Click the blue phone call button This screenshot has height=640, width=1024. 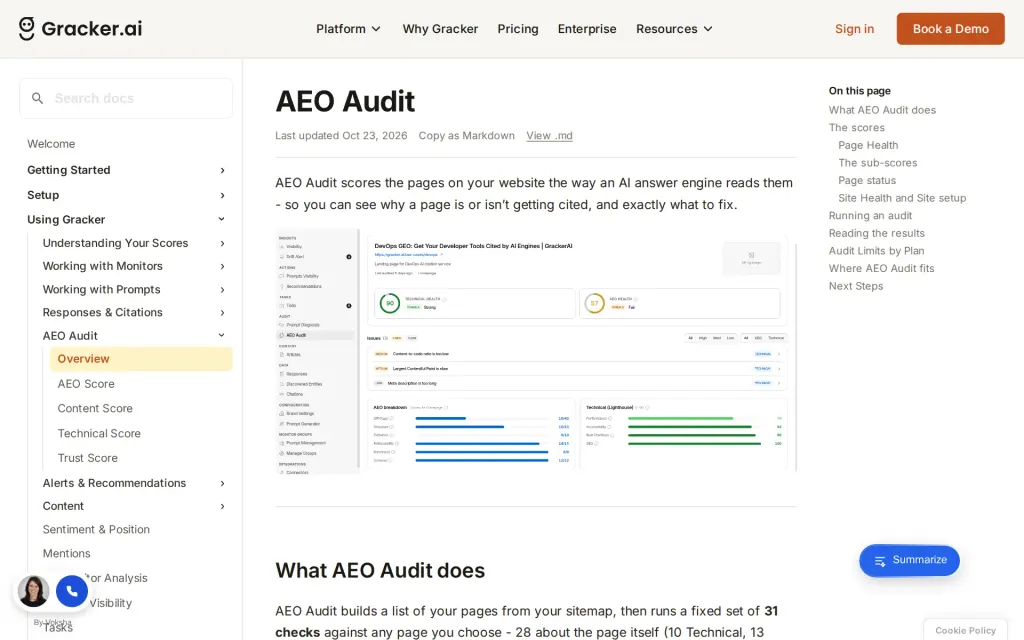pyautogui.click(x=72, y=591)
